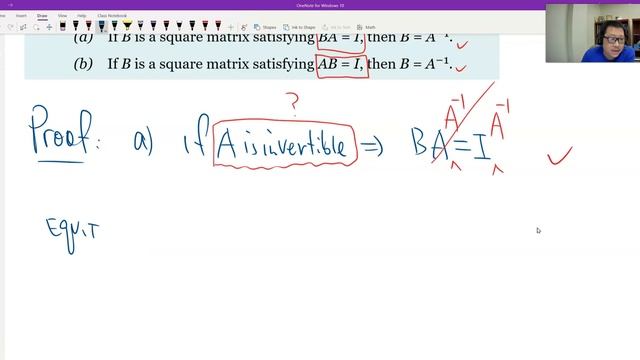Click Ink to Shape button
The height and width of the screenshot is (360, 640).
click(299, 27)
